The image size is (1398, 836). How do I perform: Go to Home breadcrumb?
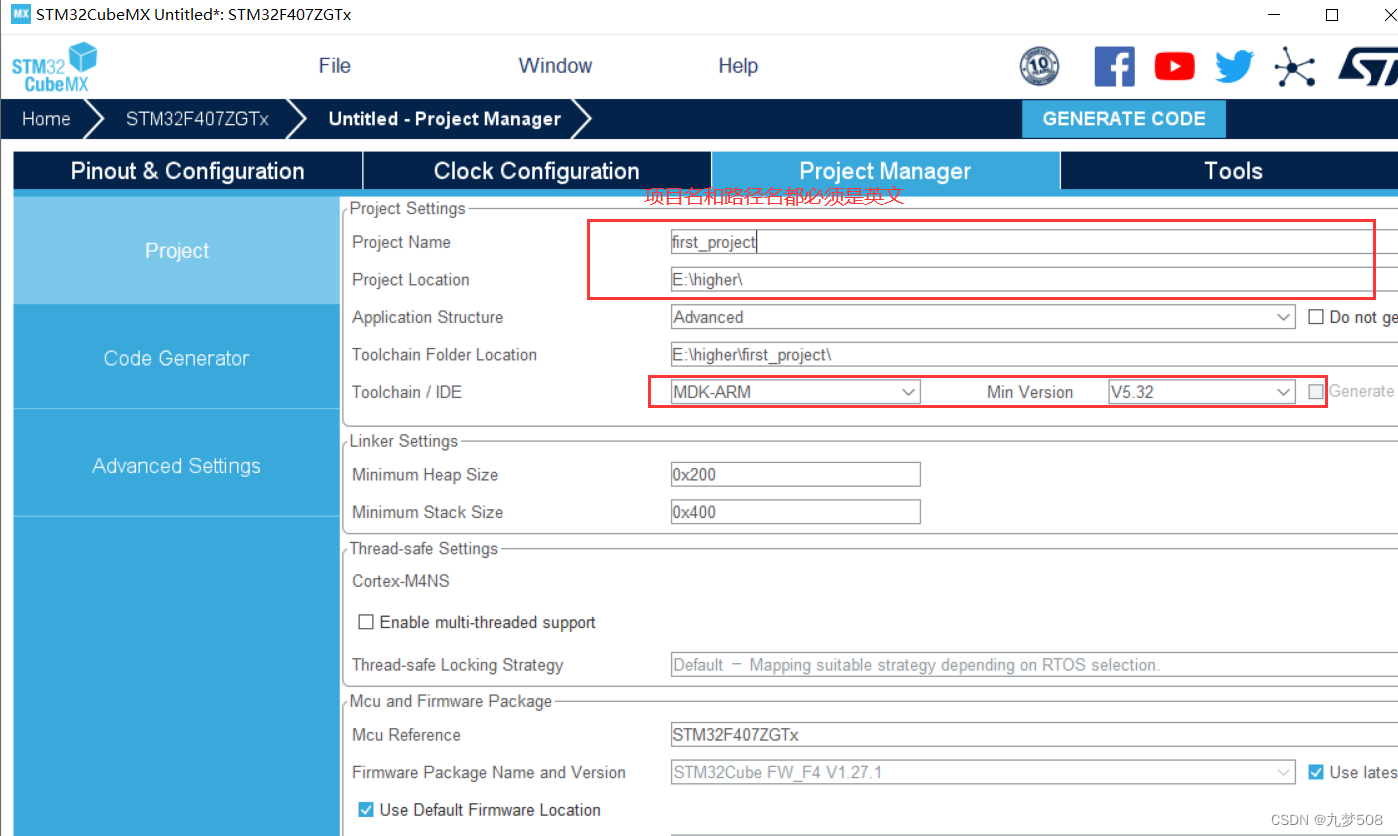46,119
